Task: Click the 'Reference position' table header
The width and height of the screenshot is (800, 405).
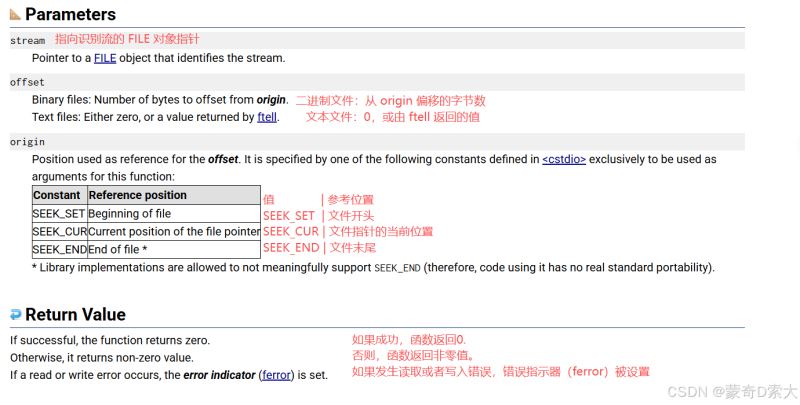Action: pos(174,195)
